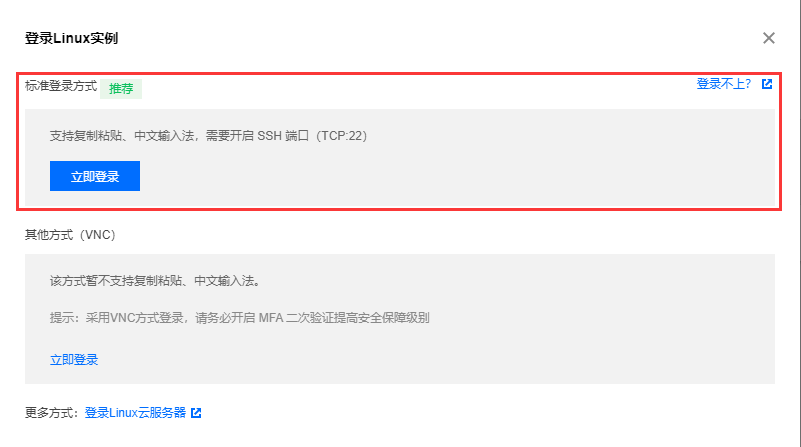Click the 其他方式 (VNC) heading
The height and width of the screenshot is (447, 801).
click(x=70, y=235)
